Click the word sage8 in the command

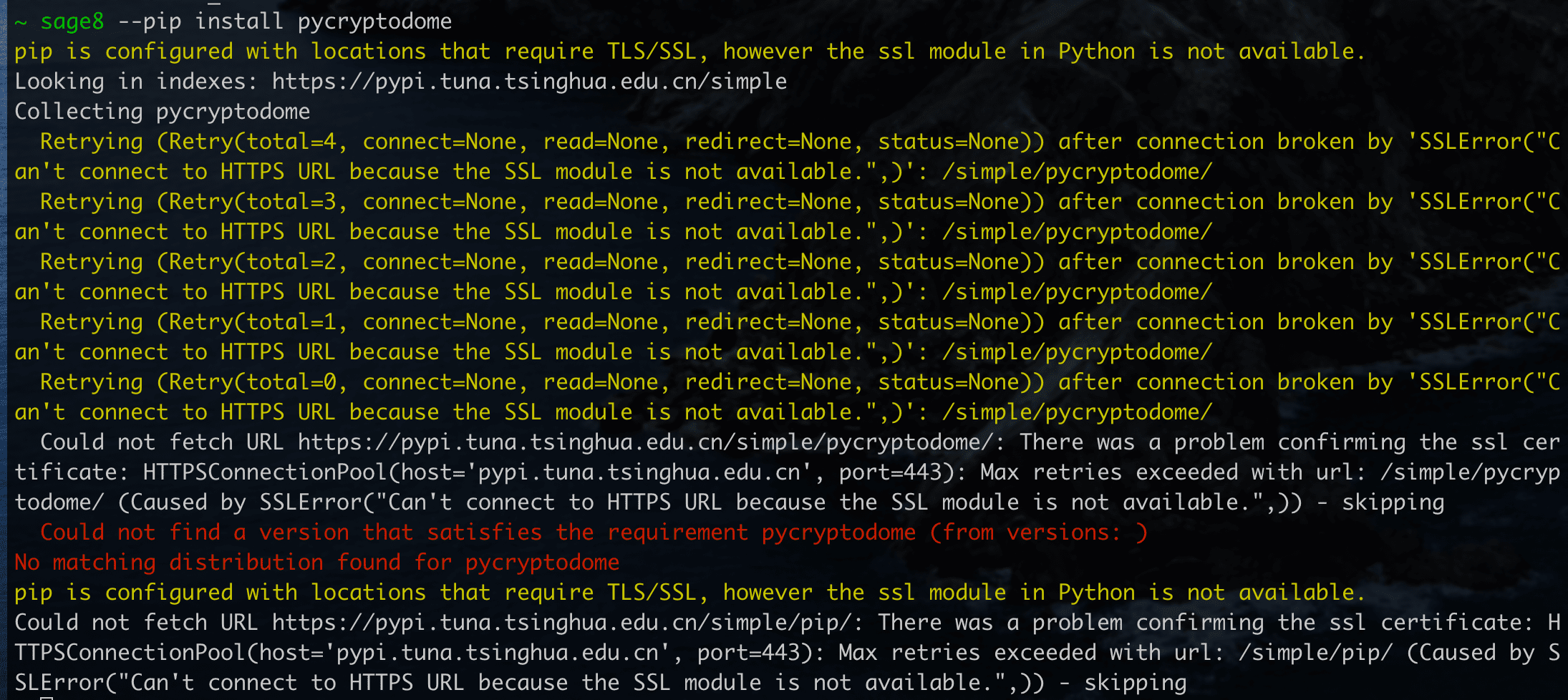click(72, 21)
